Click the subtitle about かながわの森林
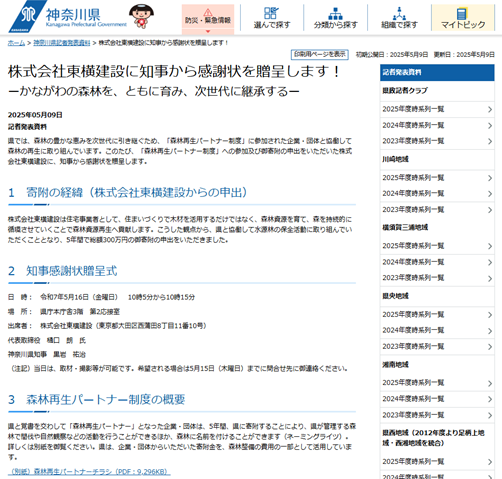This screenshot has width=502, height=479. click(x=154, y=91)
